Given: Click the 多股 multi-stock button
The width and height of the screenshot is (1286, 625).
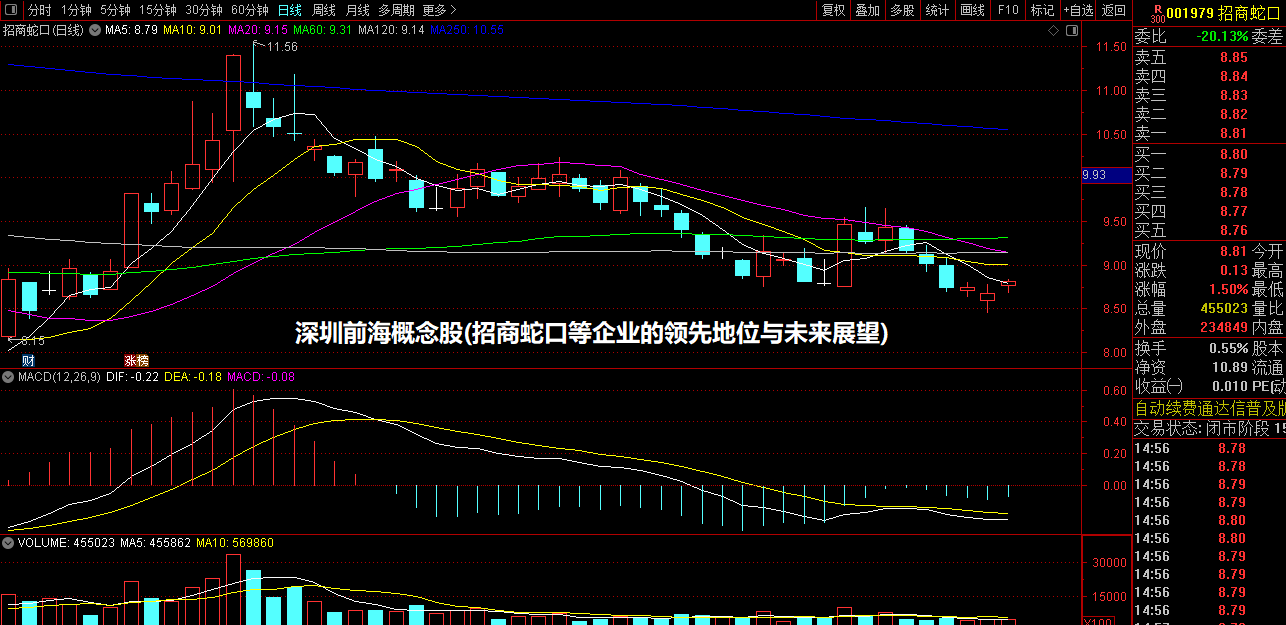Looking at the screenshot, I should tap(902, 10).
